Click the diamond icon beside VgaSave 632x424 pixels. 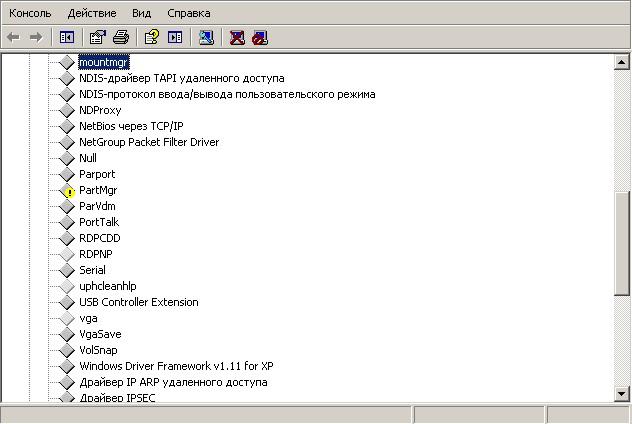pos(67,334)
